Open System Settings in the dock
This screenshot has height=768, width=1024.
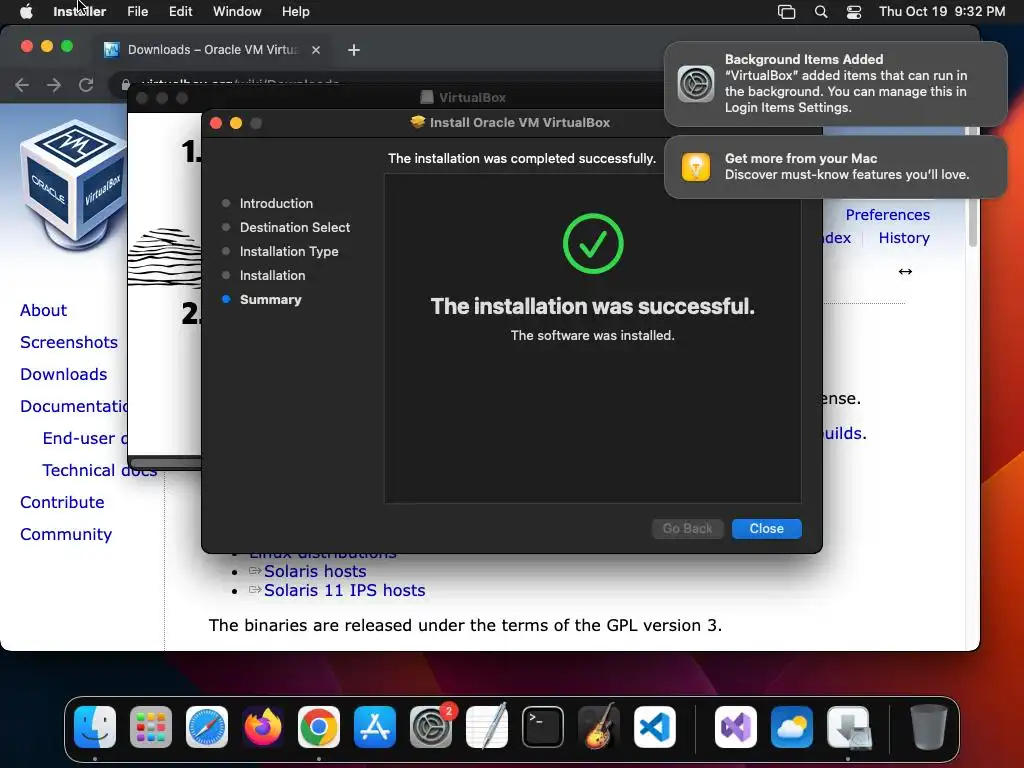point(431,727)
